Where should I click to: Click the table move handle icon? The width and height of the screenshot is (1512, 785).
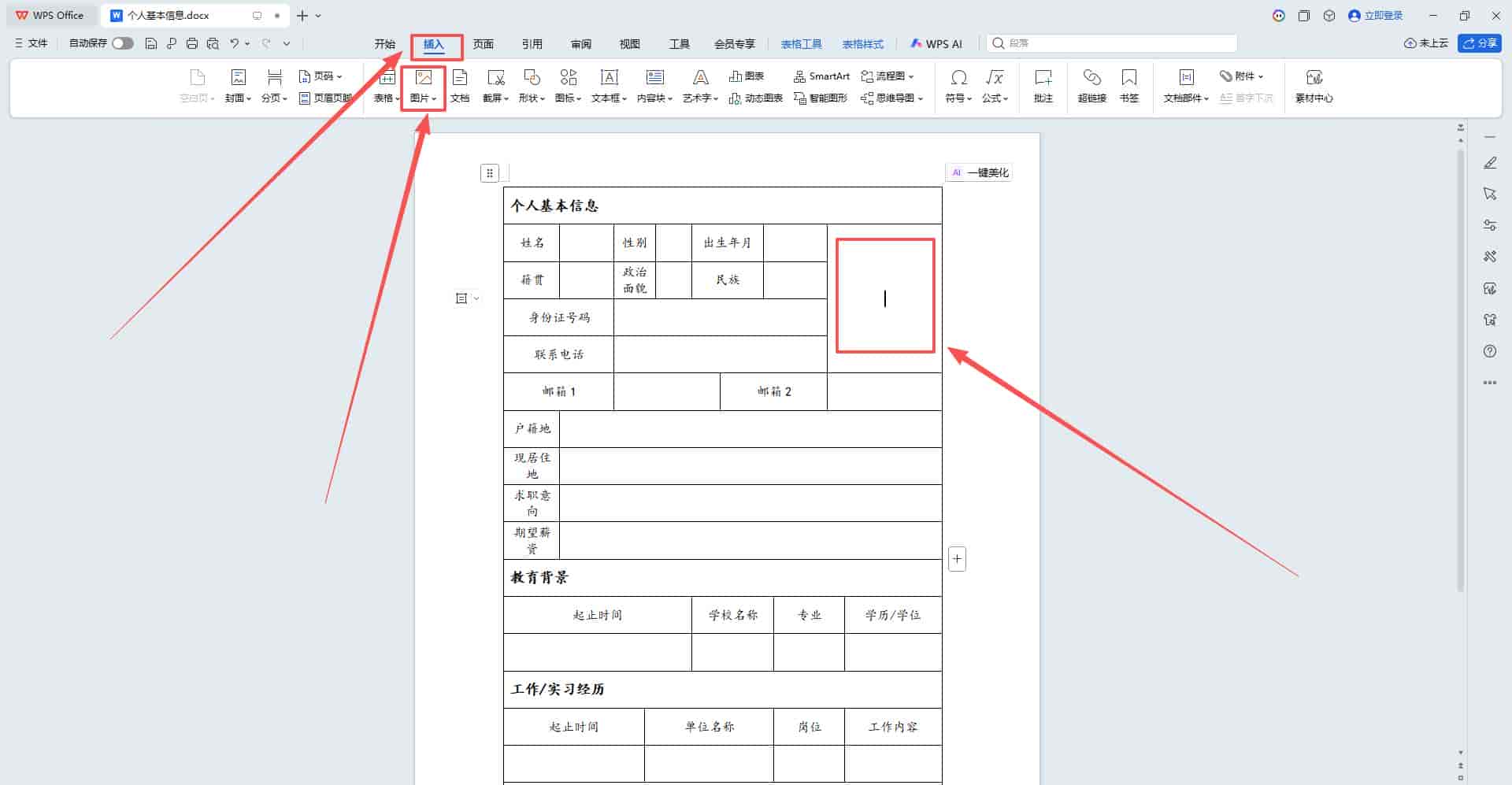click(x=490, y=172)
